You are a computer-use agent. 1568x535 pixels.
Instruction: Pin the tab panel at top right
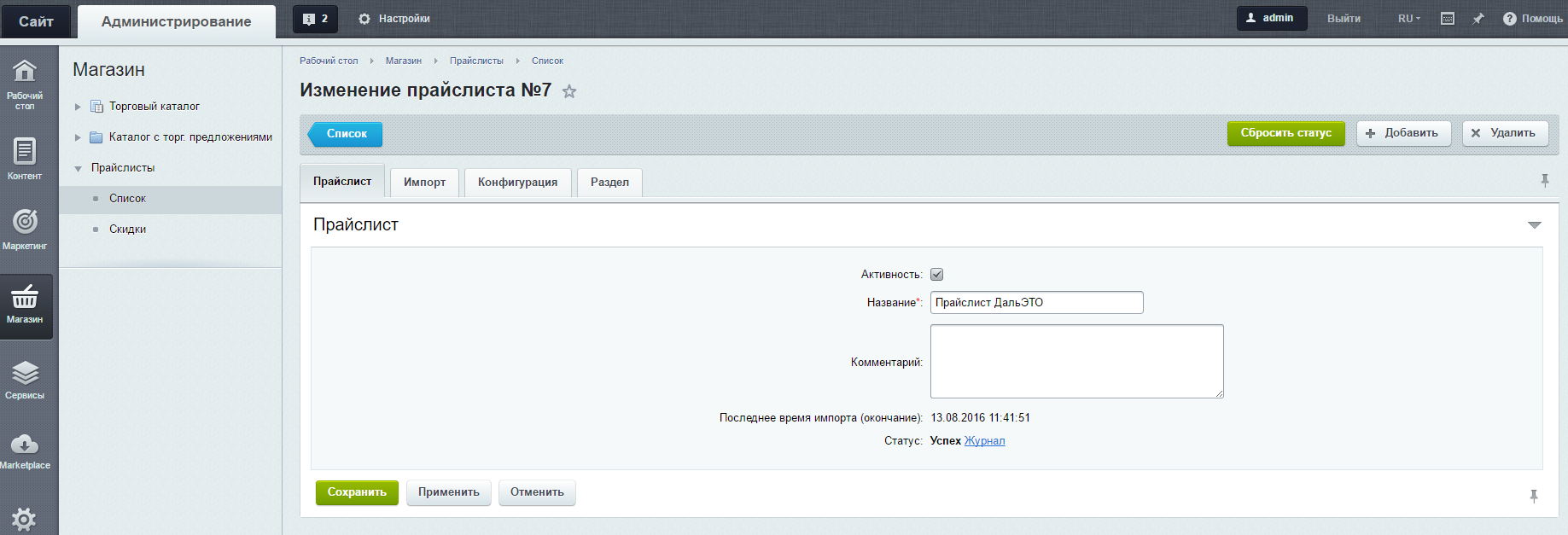pyautogui.click(x=1544, y=181)
